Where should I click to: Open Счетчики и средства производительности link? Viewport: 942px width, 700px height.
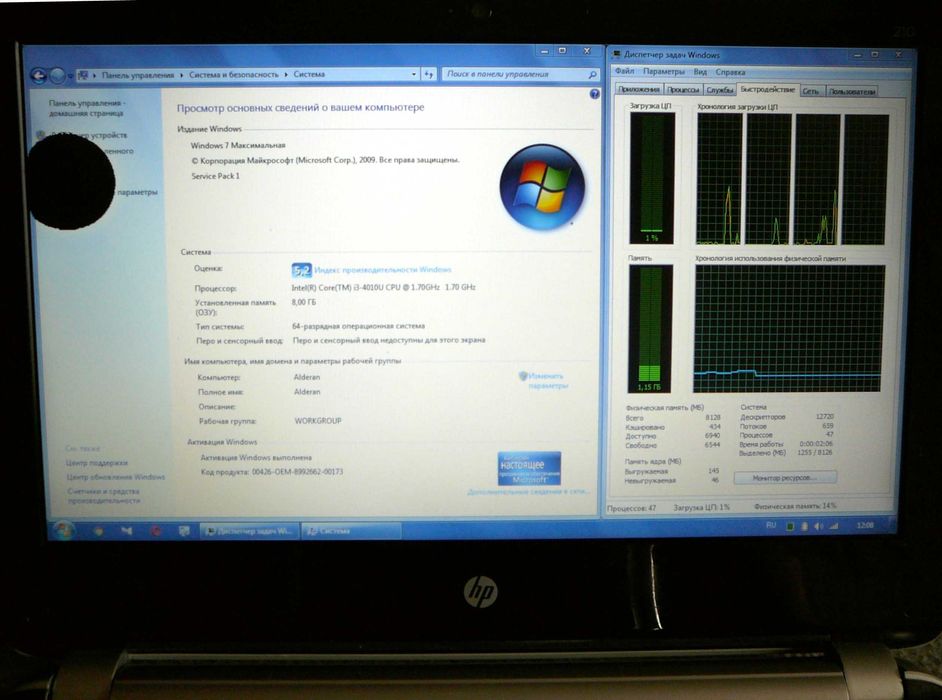(103, 496)
